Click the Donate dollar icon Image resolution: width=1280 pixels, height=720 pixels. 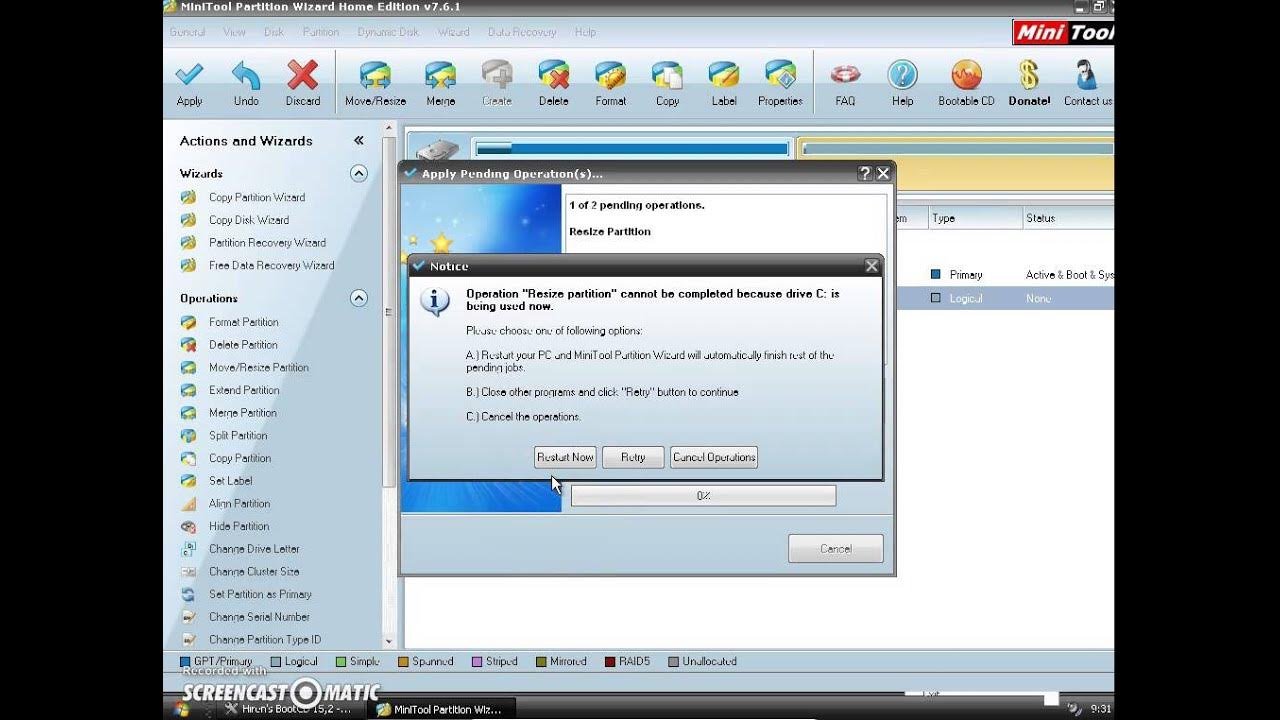(x=1029, y=76)
